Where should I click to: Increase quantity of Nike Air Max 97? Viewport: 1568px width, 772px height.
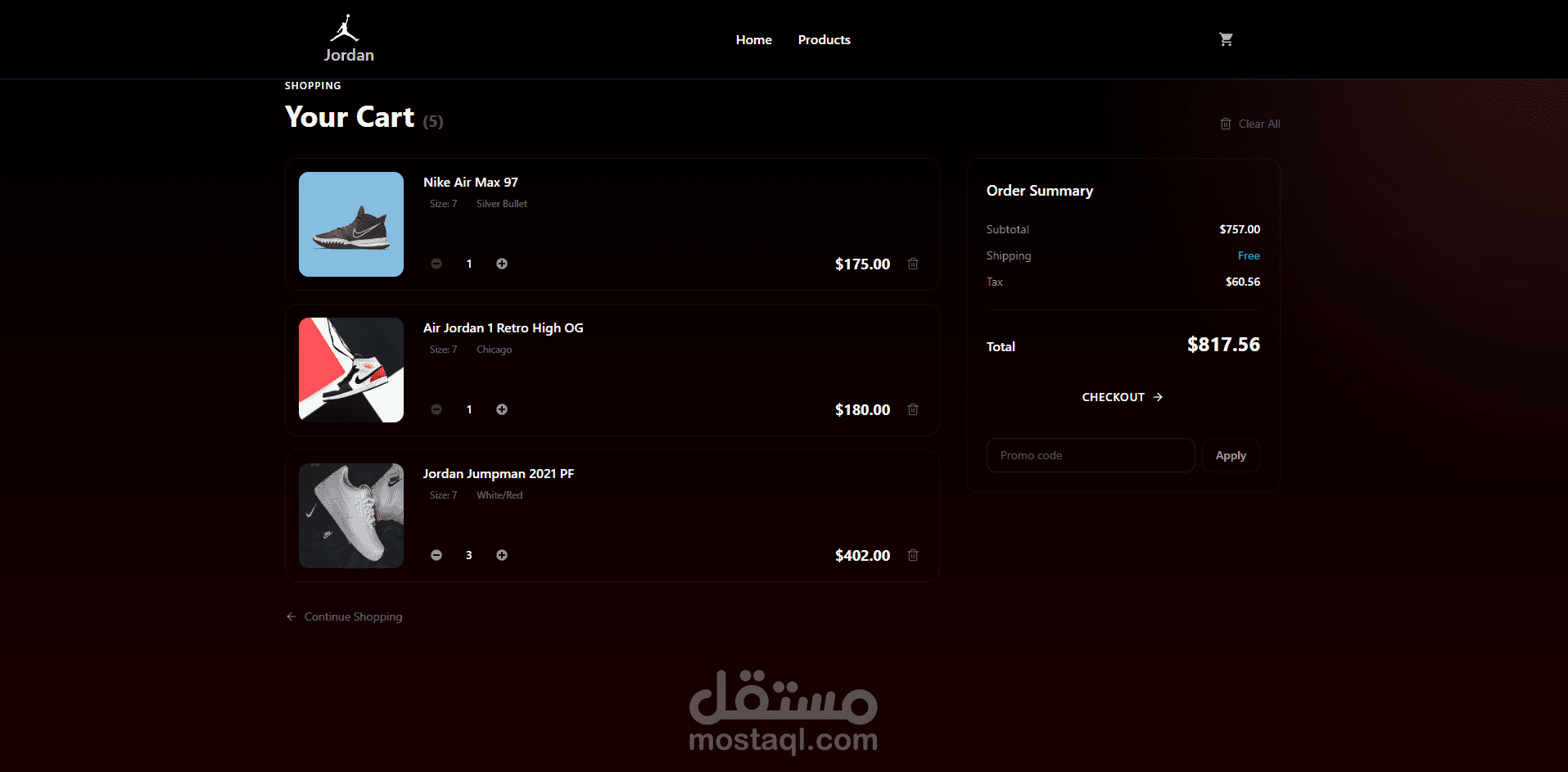[x=502, y=264]
